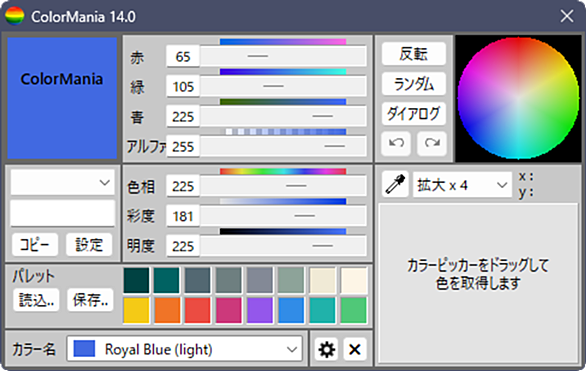Screen dimensions: 586x371
Task: Click the 明度 brightness value field
Action: [183, 246]
